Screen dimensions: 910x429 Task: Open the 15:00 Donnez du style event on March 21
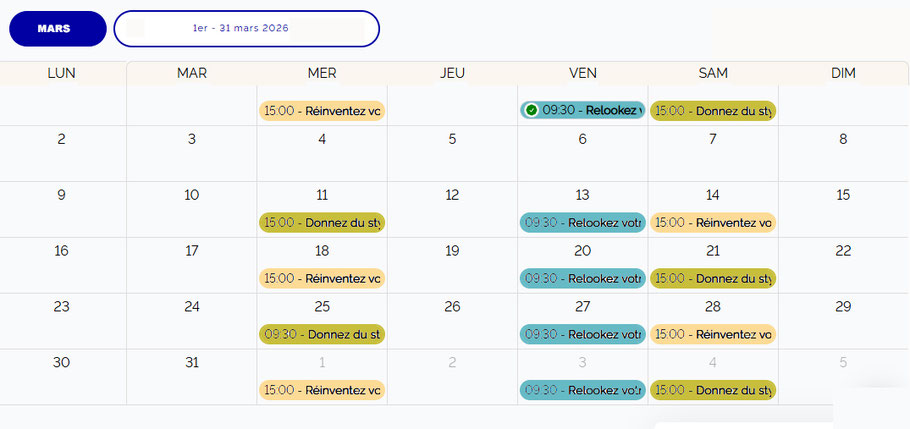(713, 278)
